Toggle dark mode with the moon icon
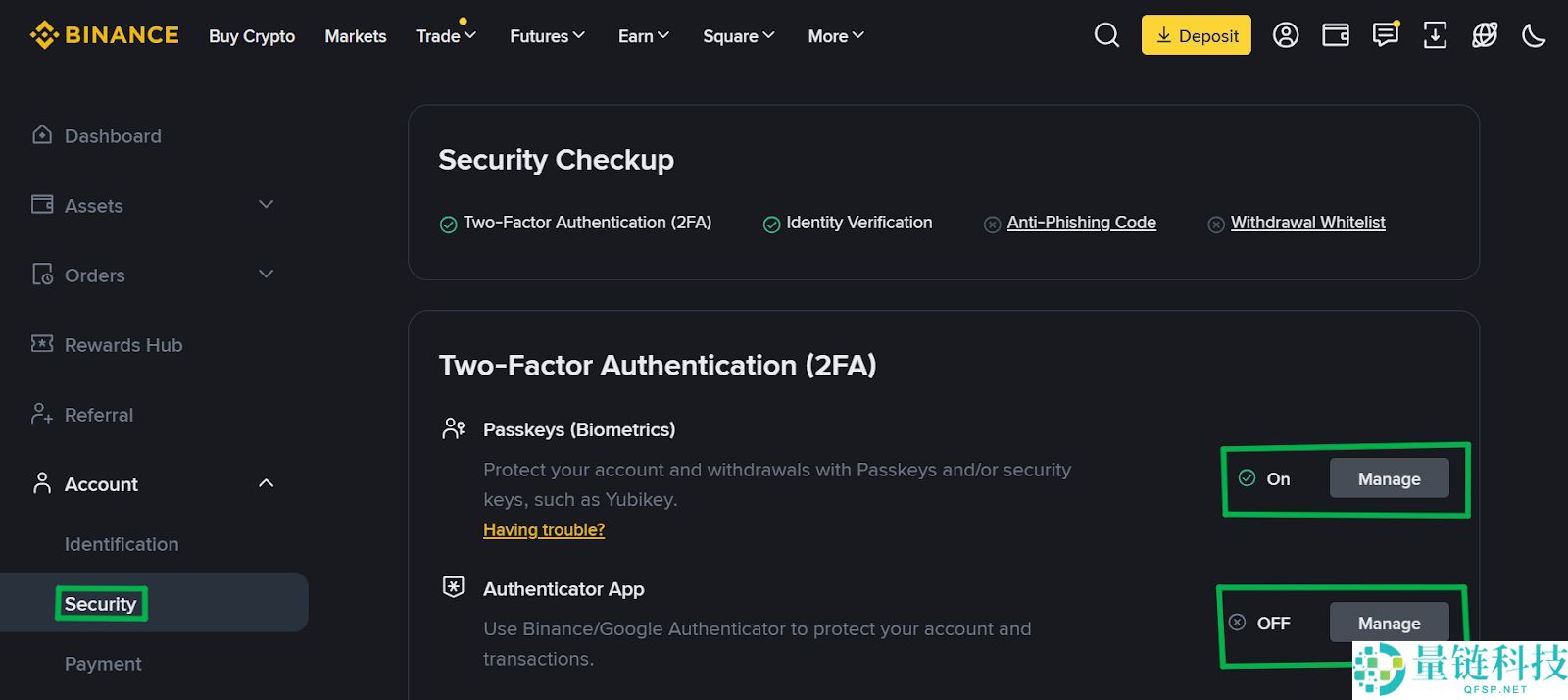This screenshot has width=1568, height=700. pos(1534,35)
